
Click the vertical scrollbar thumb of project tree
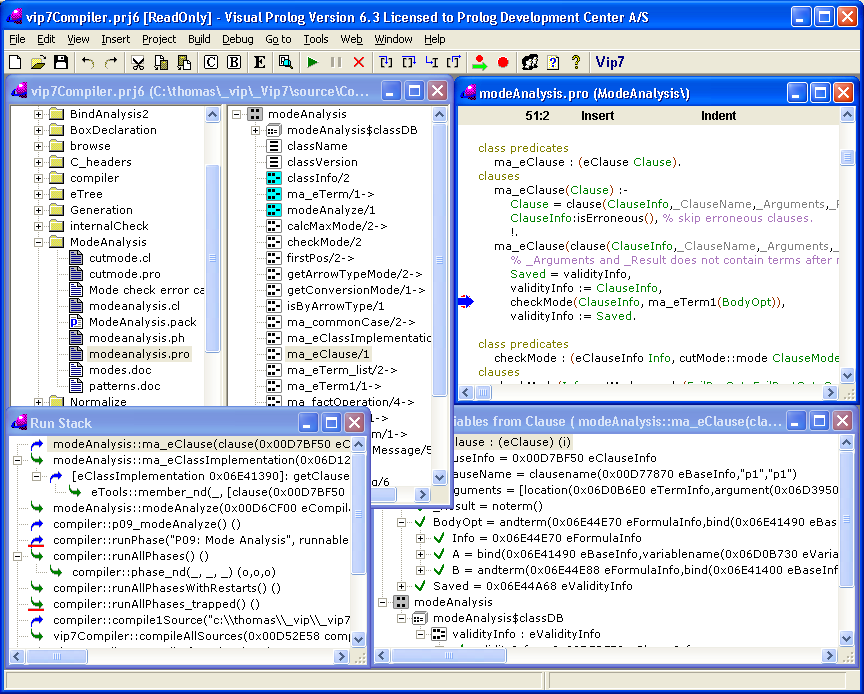(212, 258)
